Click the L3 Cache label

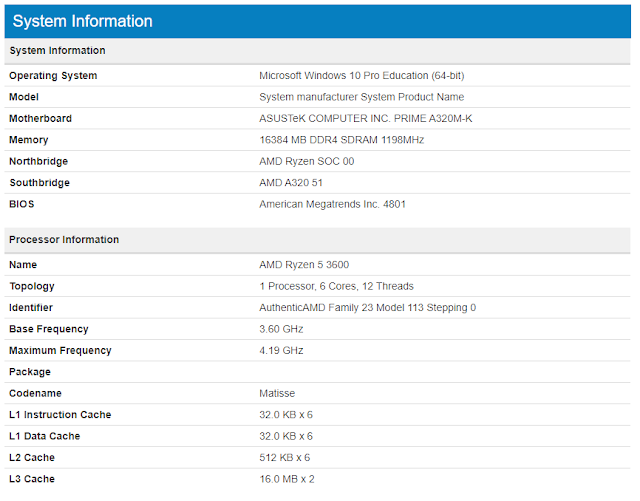tap(32, 479)
